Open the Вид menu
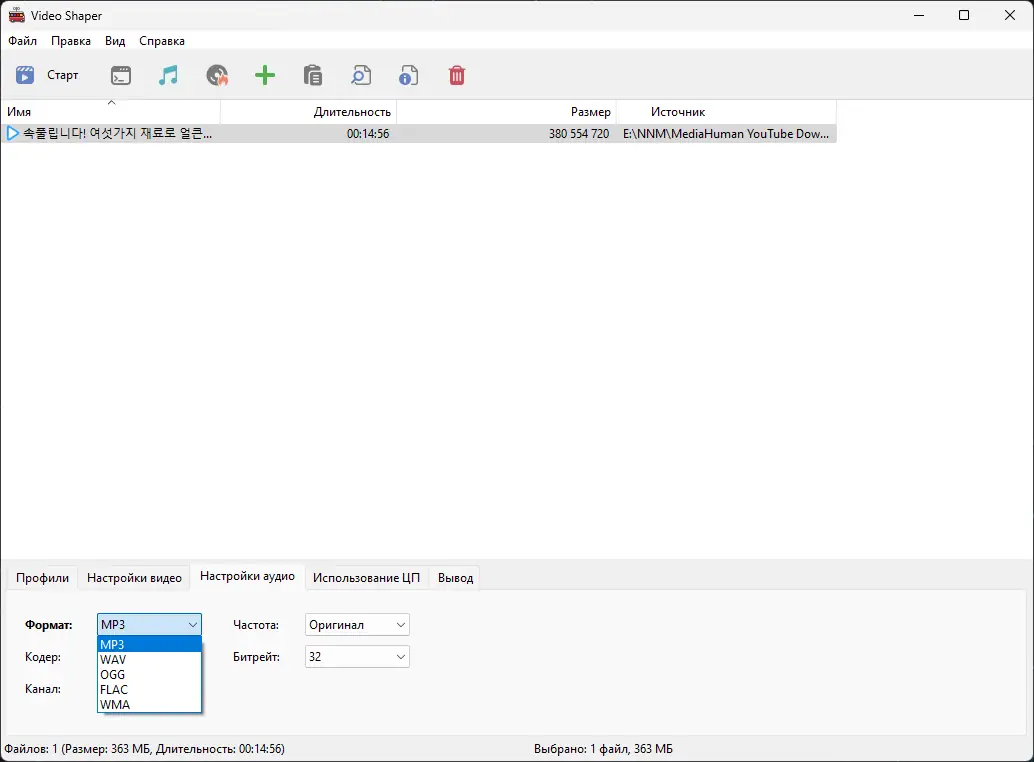1034x762 pixels. (115, 41)
